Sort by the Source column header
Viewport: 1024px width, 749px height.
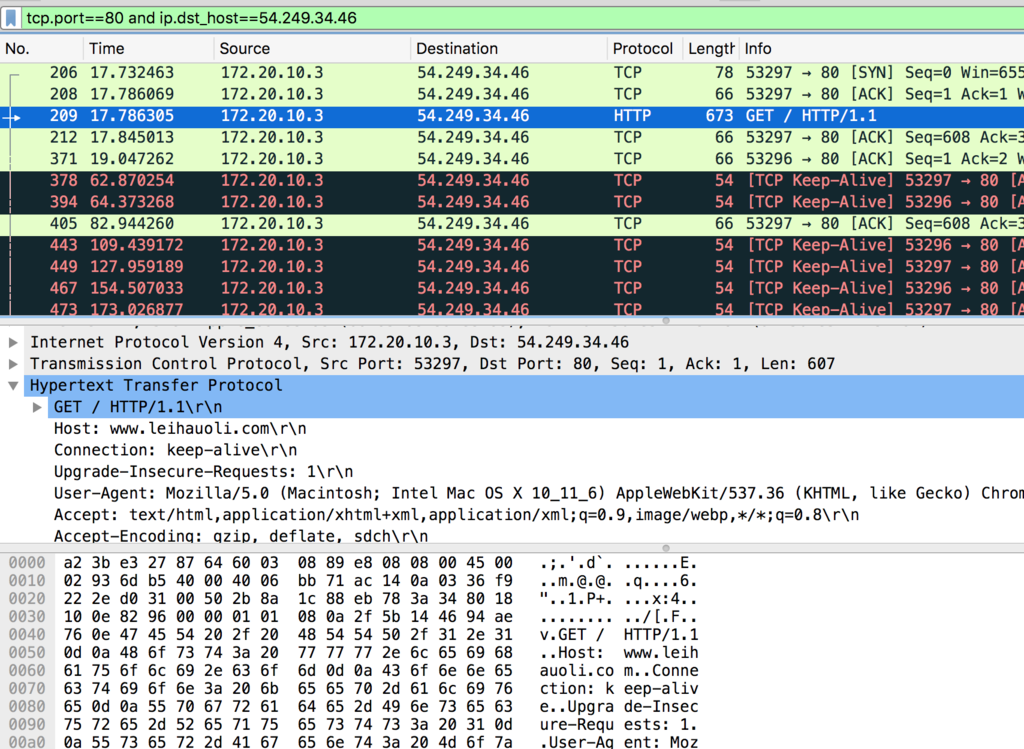pyautogui.click(x=312, y=49)
